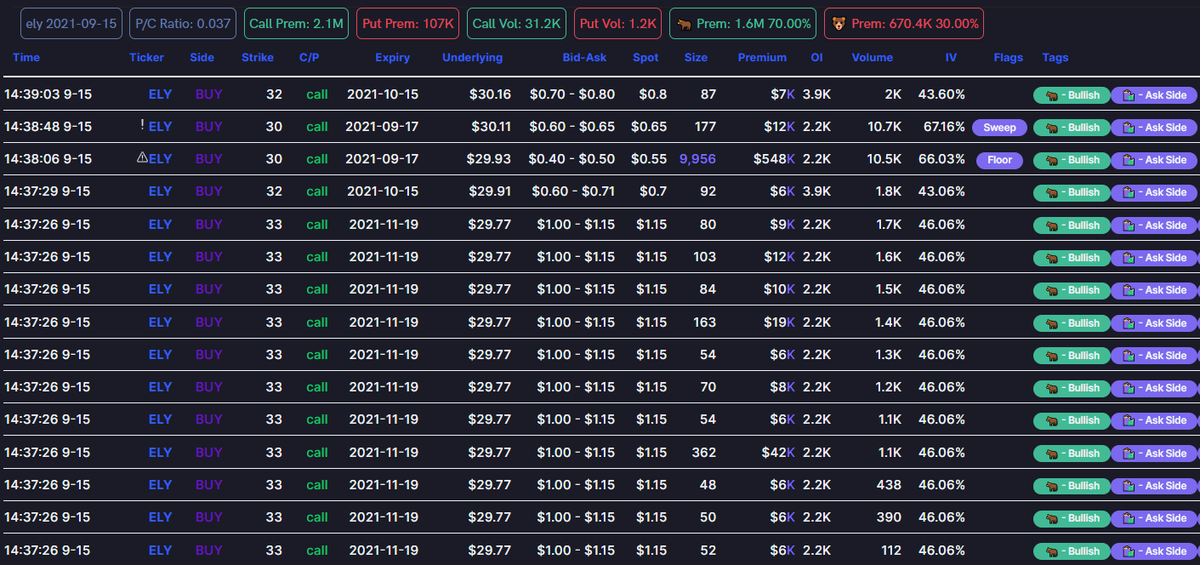This screenshot has width=1200, height=565.
Task: Click the bull icon in the Sweep row's Bullish tag
Action: 1052,128
